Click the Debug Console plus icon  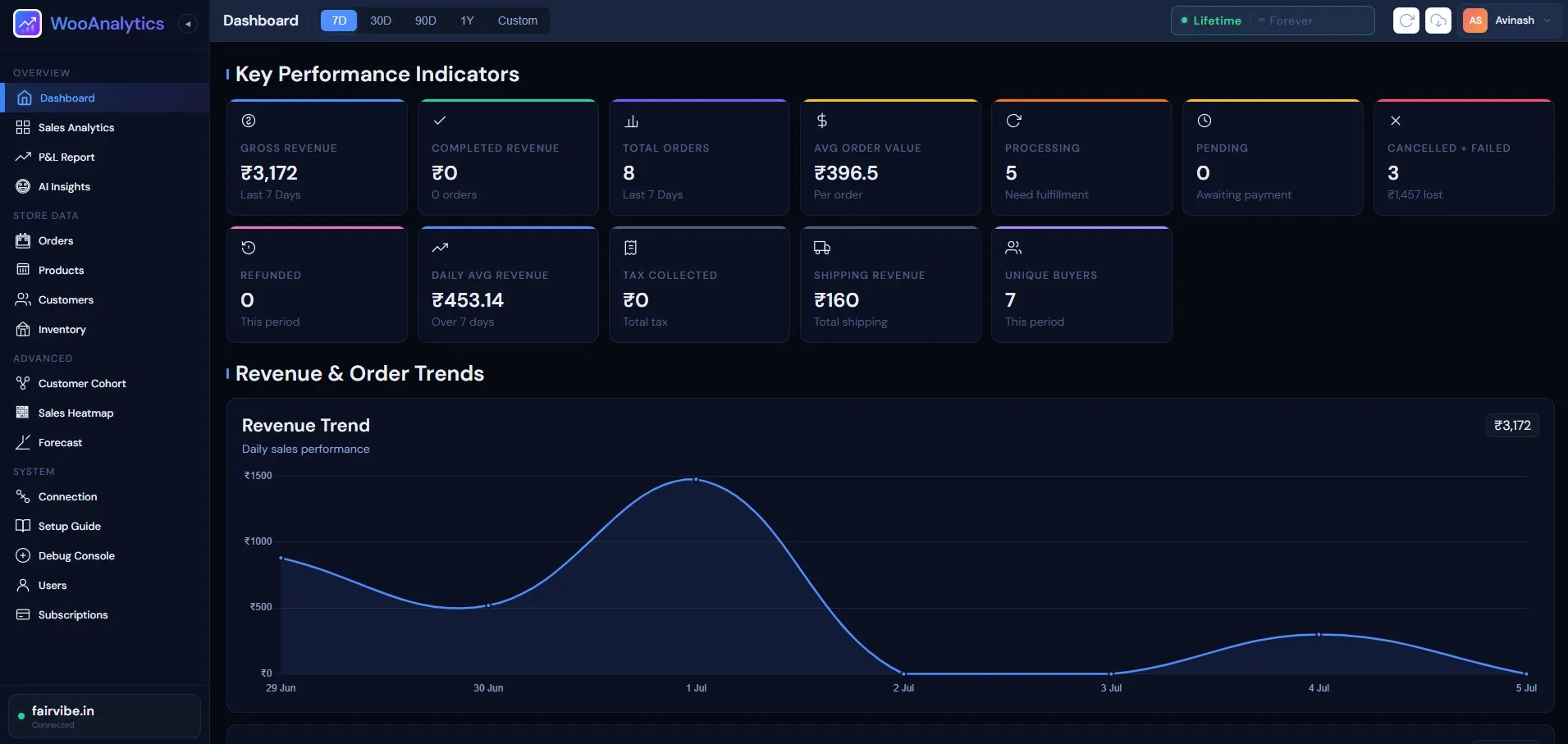click(x=23, y=555)
